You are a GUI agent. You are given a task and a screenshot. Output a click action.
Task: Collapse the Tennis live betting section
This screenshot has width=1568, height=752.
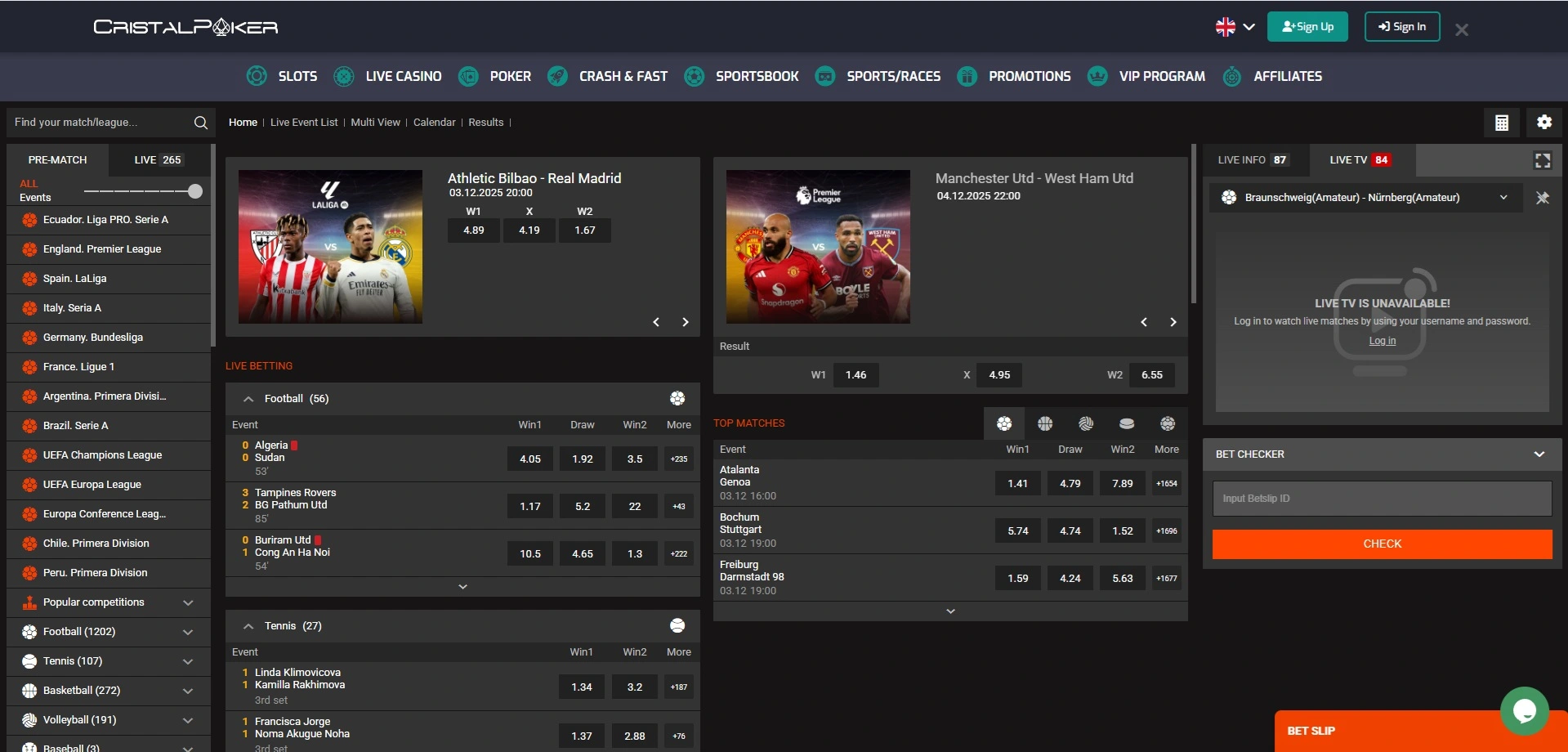248,626
